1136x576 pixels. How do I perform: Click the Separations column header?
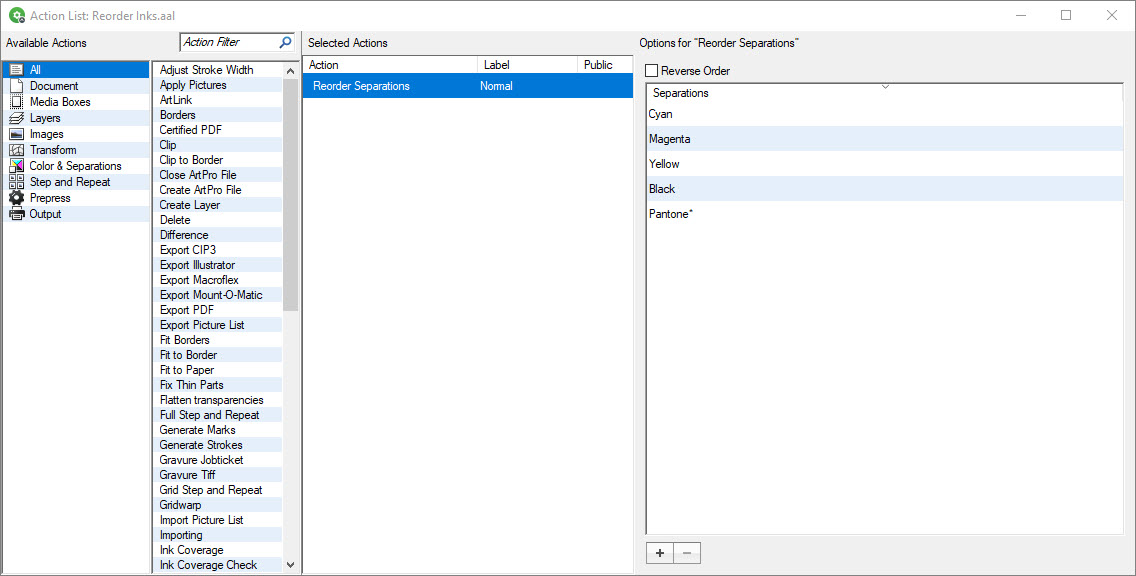[x=884, y=93]
